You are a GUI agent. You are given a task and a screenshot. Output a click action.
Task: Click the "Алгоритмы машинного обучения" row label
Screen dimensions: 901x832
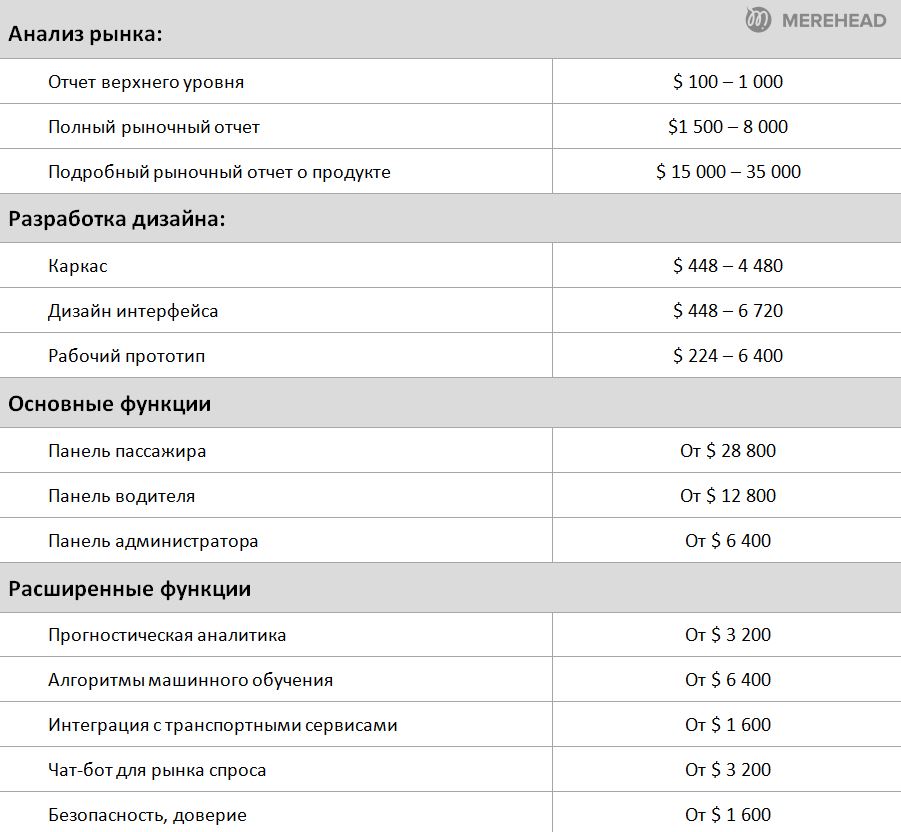coord(190,680)
